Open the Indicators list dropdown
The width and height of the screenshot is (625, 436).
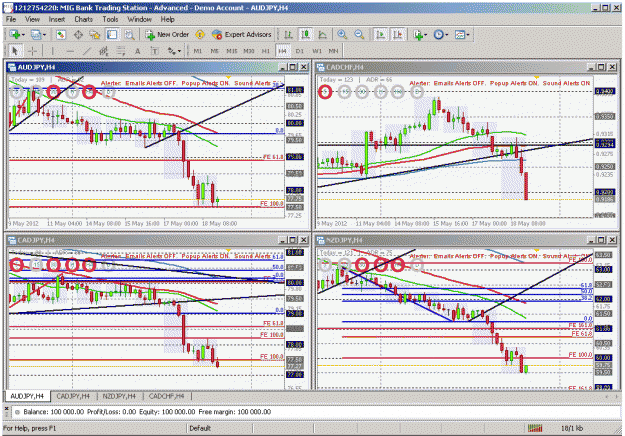pyautogui.click(x=420, y=35)
